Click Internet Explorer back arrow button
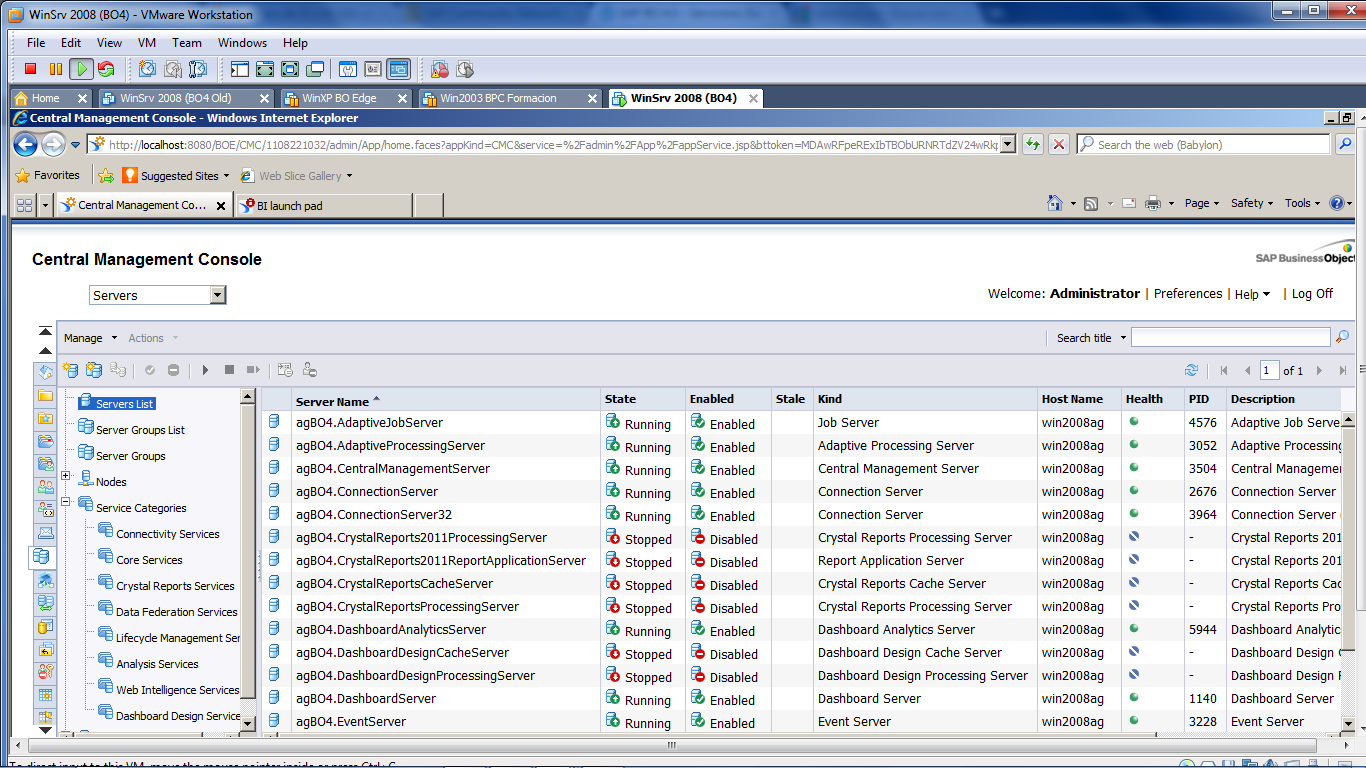 (26, 144)
